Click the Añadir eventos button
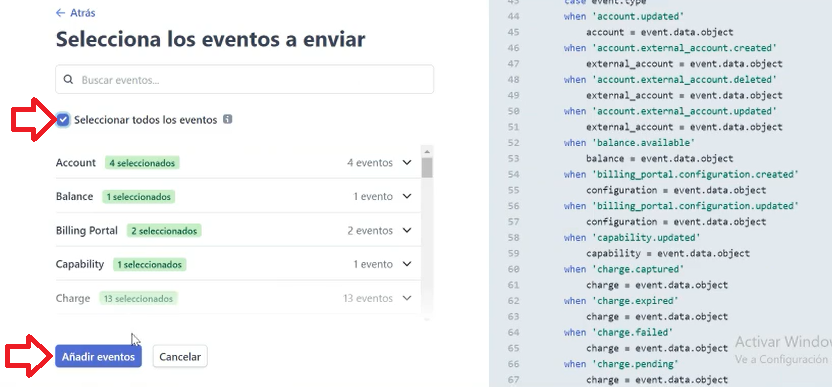The height and width of the screenshot is (387, 832). 98,357
